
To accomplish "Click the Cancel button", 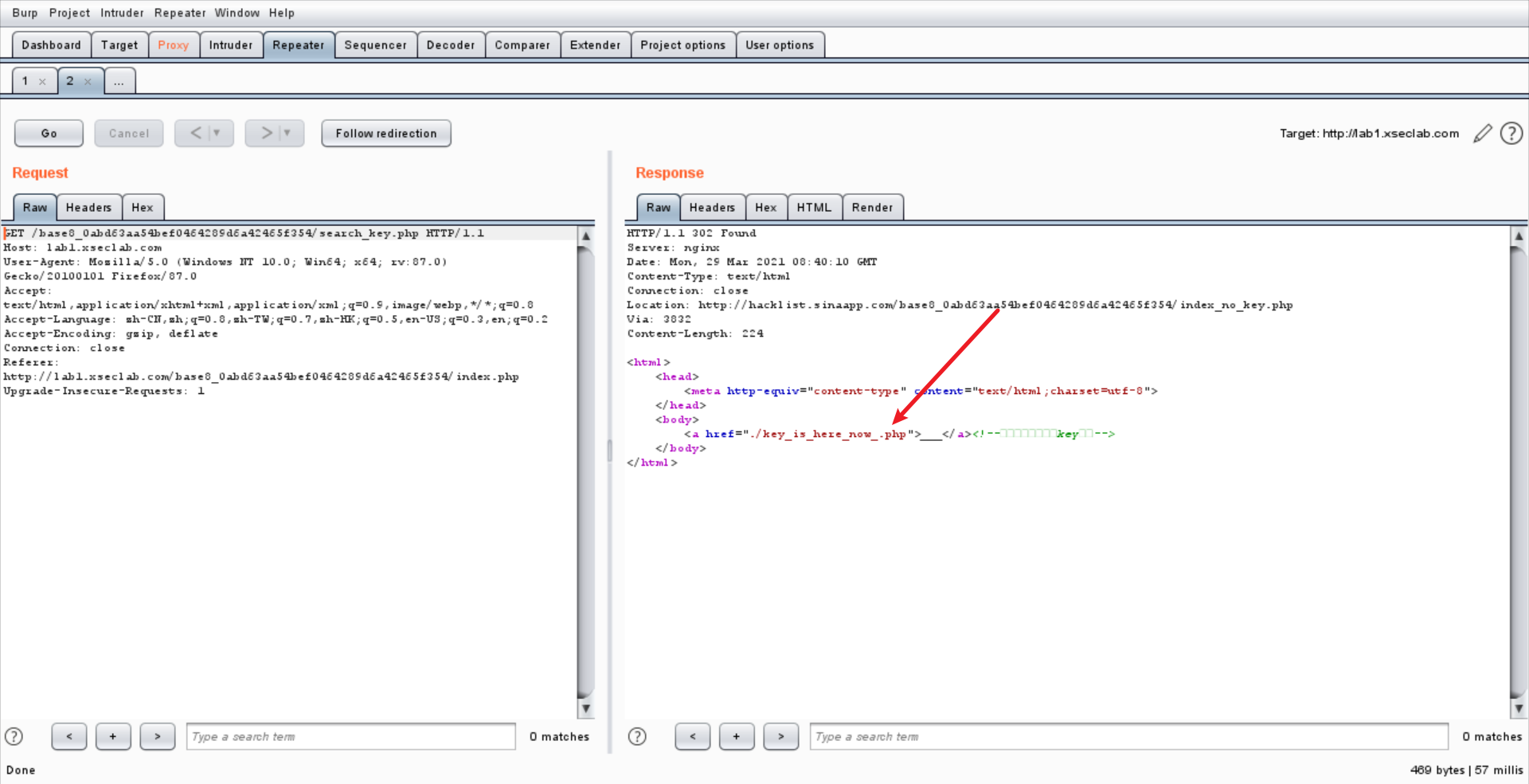I will pos(129,133).
